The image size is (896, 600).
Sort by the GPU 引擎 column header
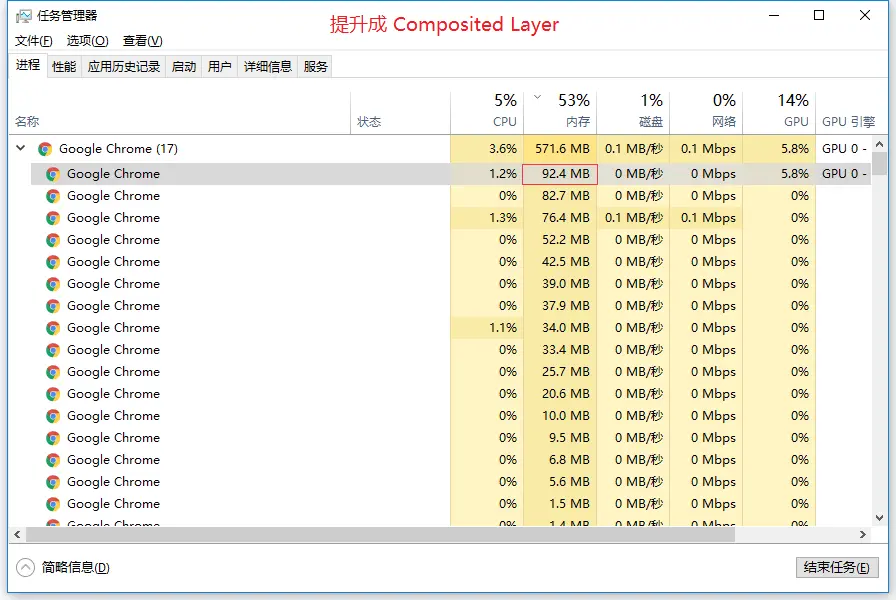(x=848, y=113)
